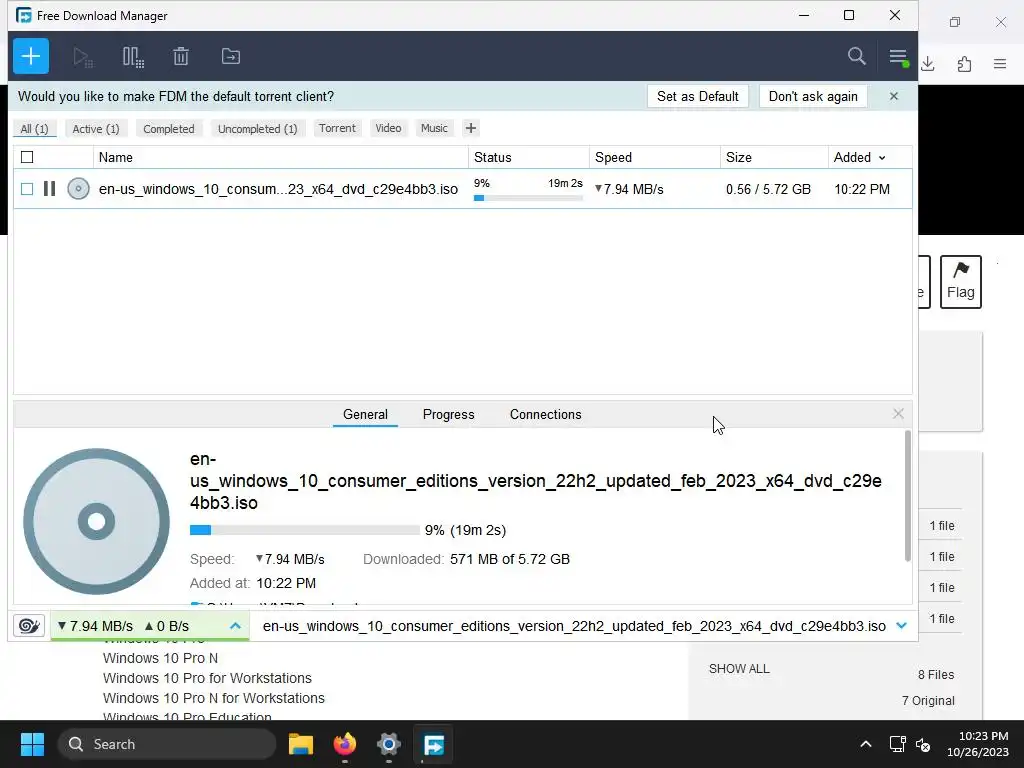Add a new download with the plus button
1024x768 pixels.
click(x=31, y=56)
